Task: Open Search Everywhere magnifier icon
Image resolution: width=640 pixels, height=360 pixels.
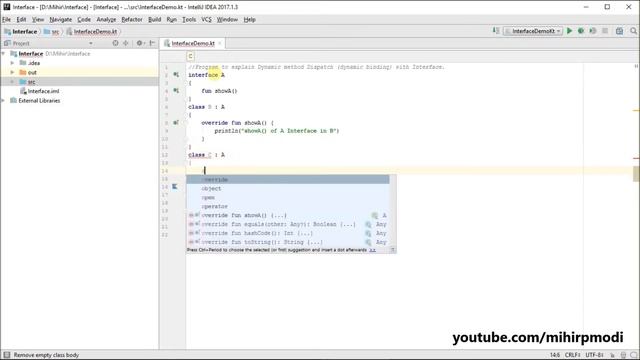Action: point(633,31)
